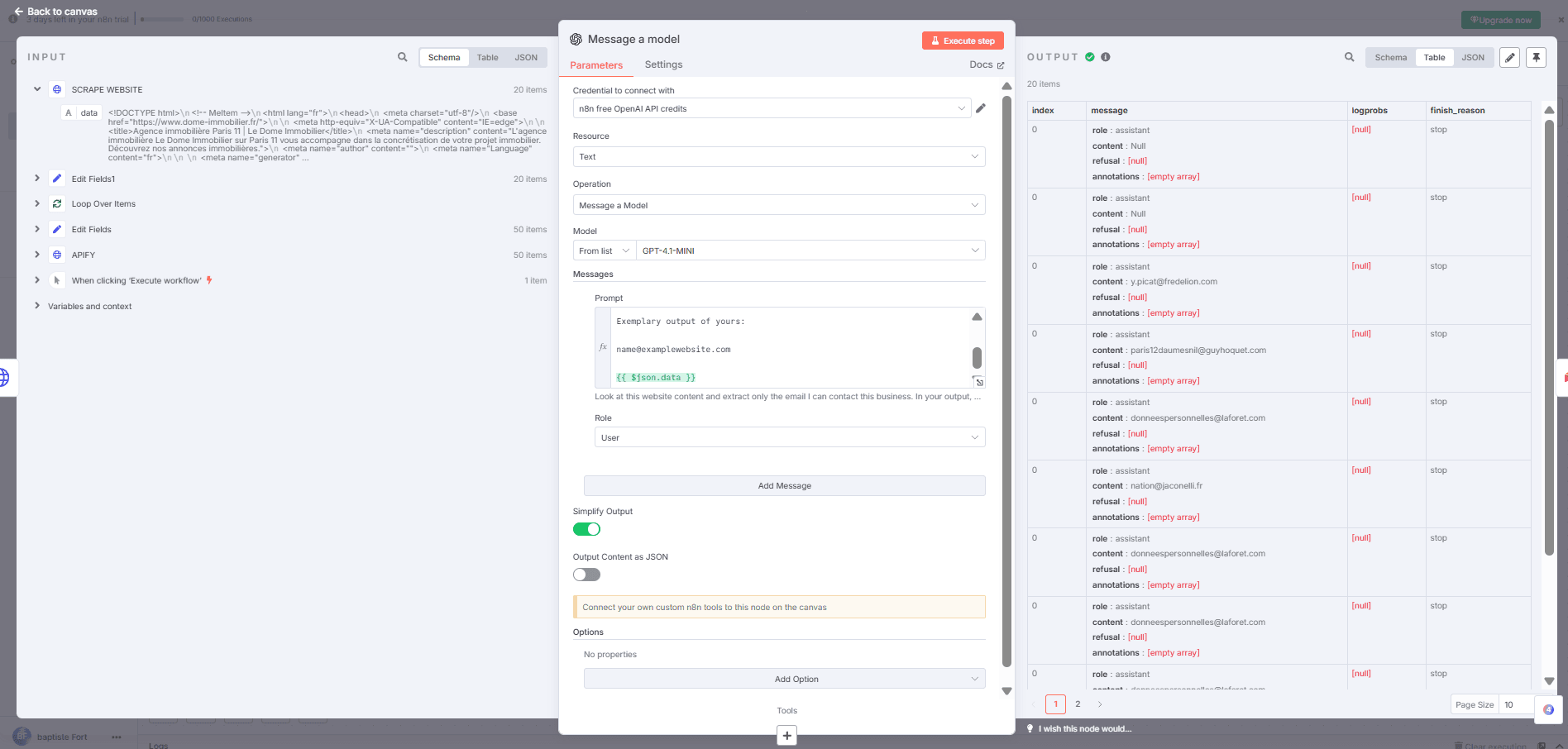Open the Role dropdown showing User
This screenshot has width=1568, height=749.
789,437
